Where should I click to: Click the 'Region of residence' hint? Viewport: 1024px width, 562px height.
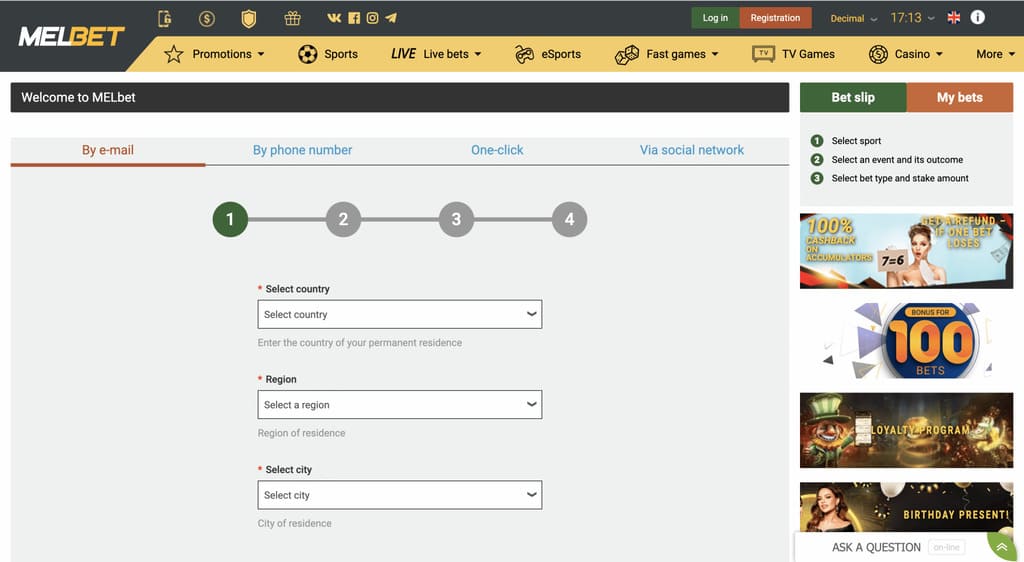pyautogui.click(x=301, y=433)
